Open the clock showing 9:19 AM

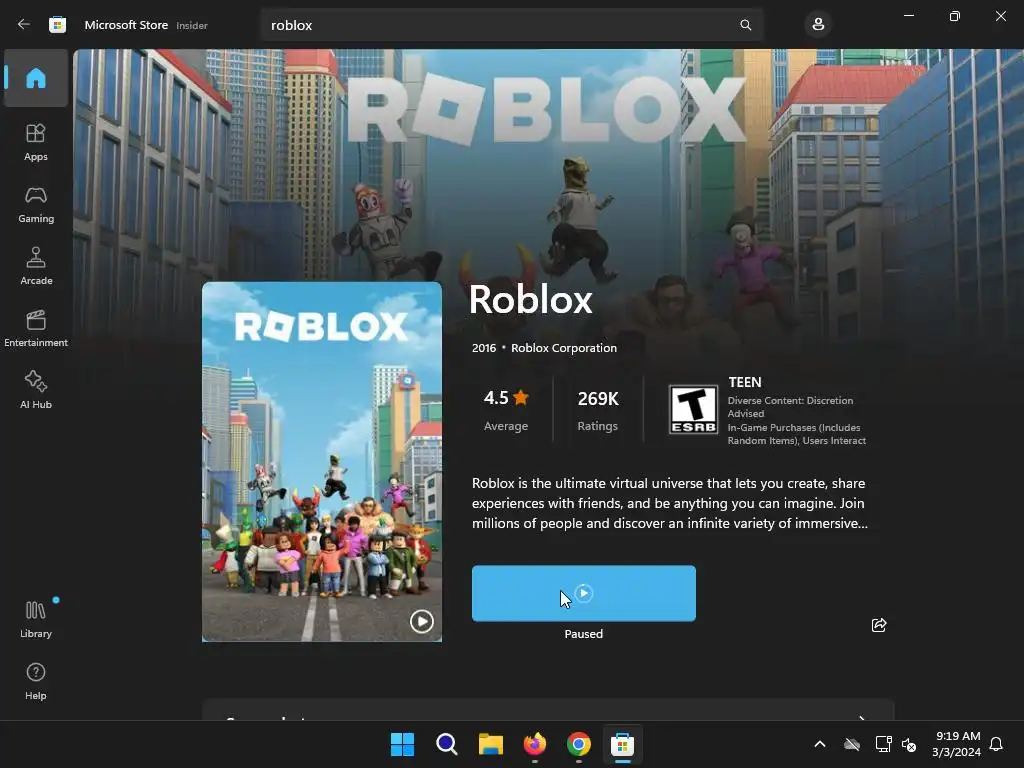[957, 744]
